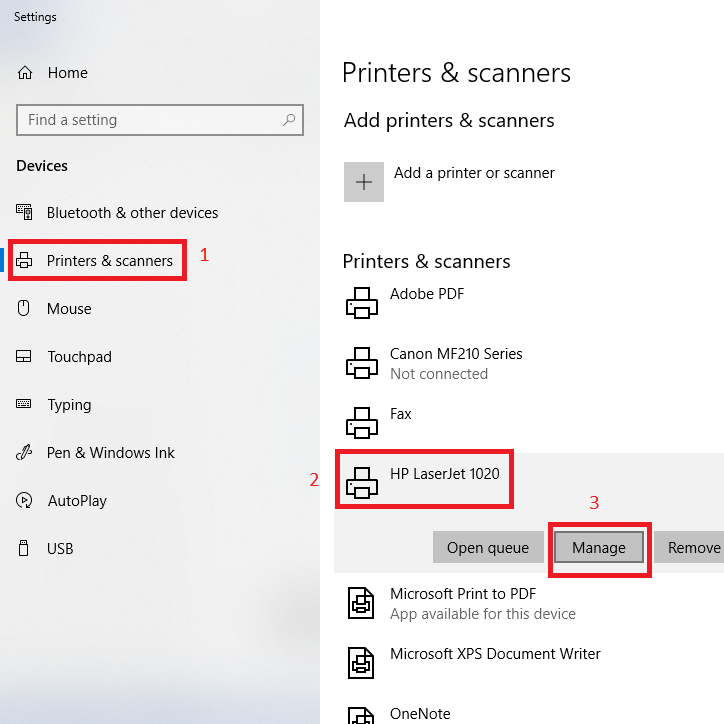Click the Fax device icon

(x=362, y=423)
